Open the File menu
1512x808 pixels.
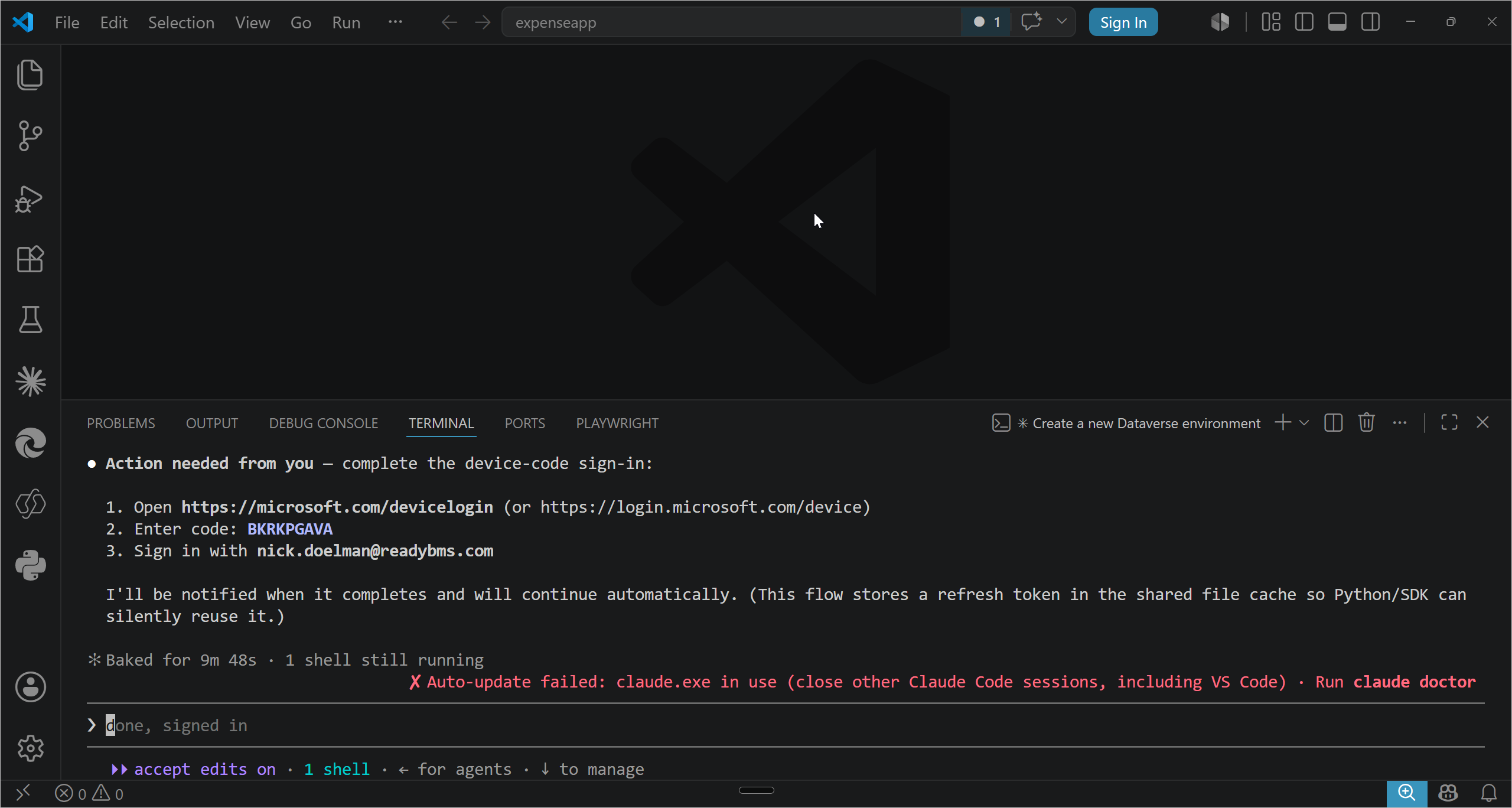pyautogui.click(x=67, y=22)
